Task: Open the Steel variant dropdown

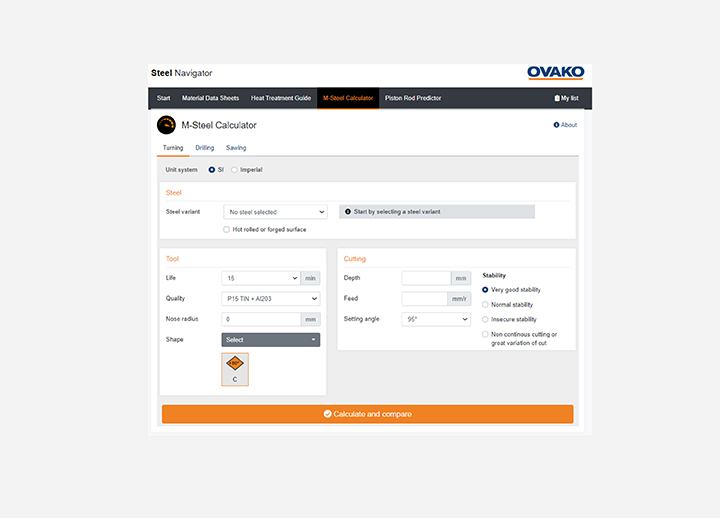Action: 274,212
